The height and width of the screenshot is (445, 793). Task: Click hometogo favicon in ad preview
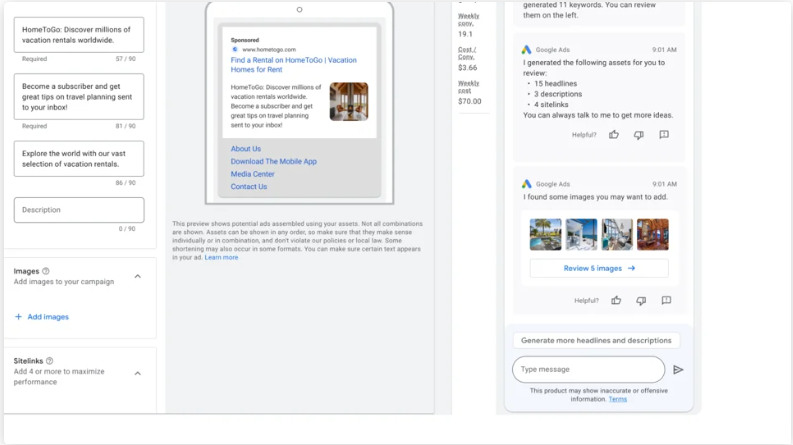(x=235, y=50)
